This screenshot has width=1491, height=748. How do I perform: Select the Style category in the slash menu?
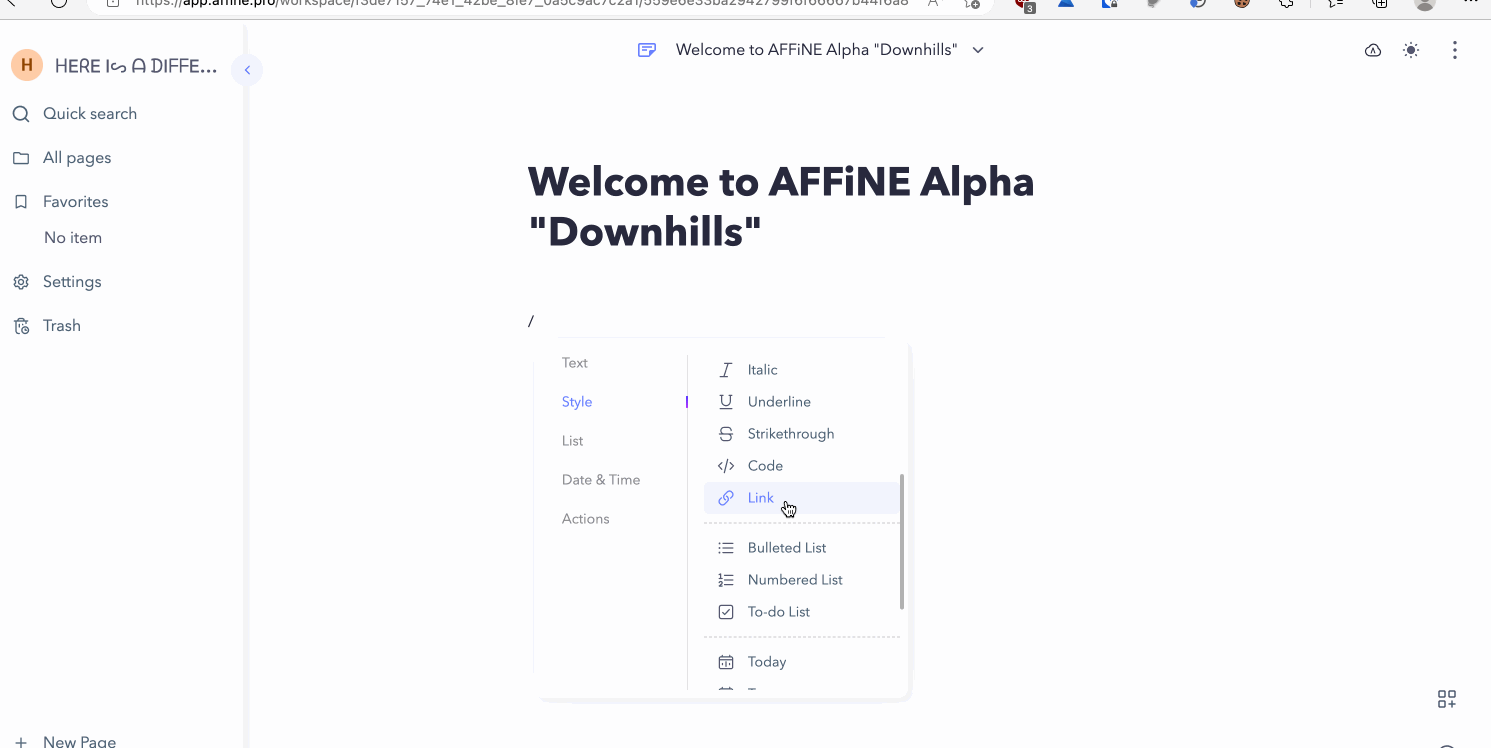coord(577,401)
